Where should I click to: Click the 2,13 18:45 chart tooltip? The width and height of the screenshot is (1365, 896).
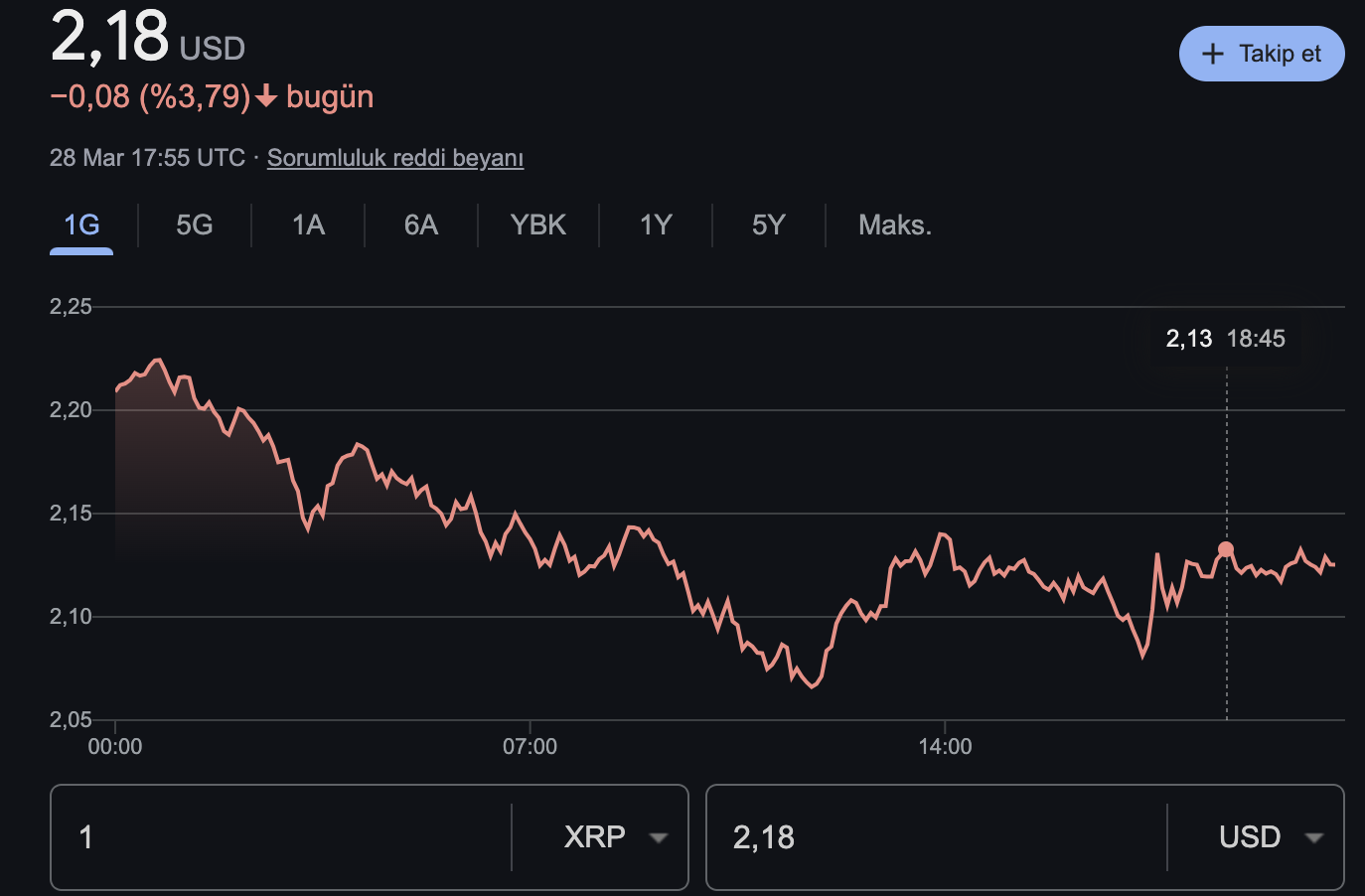click(1226, 339)
